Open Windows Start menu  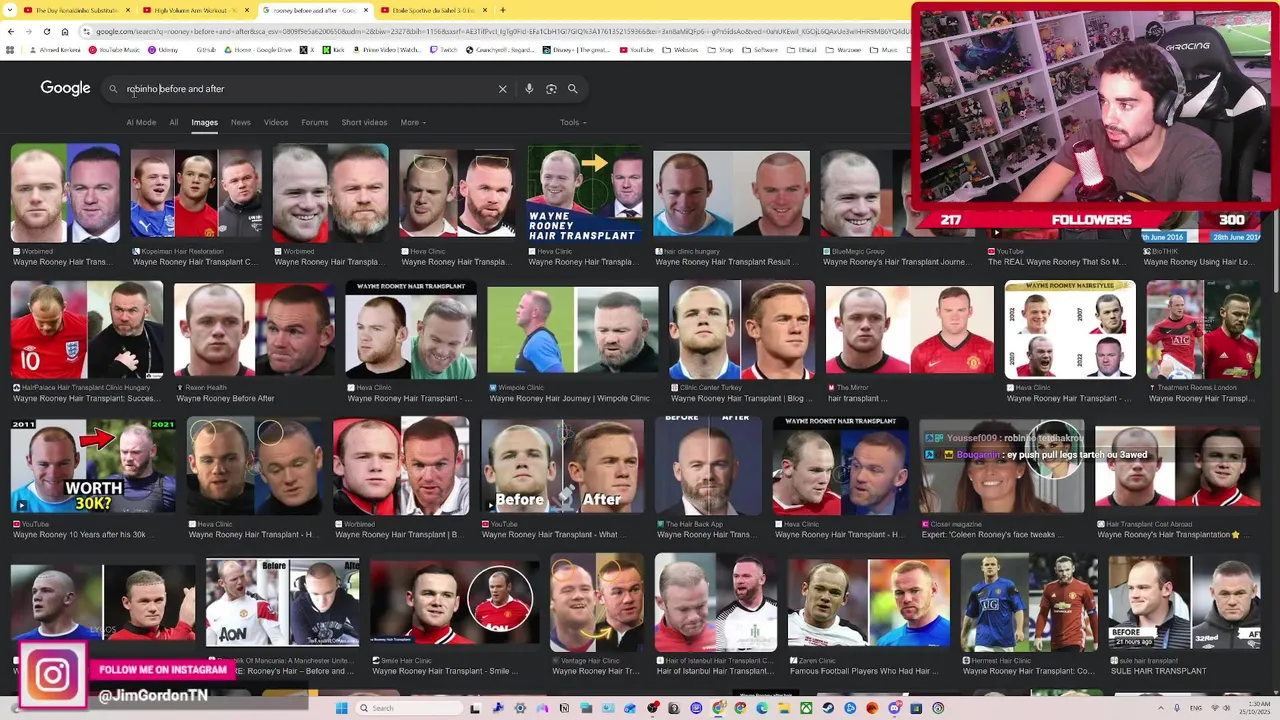(x=341, y=708)
